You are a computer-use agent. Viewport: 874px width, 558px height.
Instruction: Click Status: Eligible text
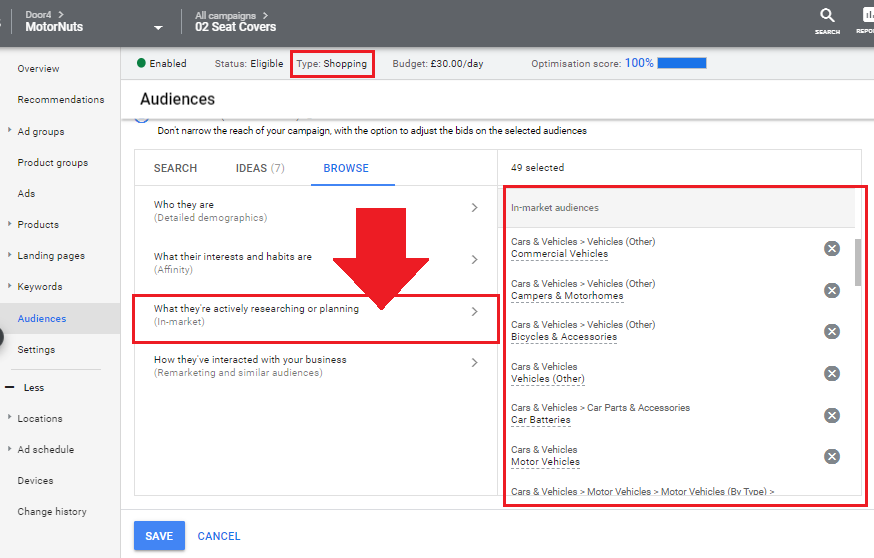click(x=249, y=64)
